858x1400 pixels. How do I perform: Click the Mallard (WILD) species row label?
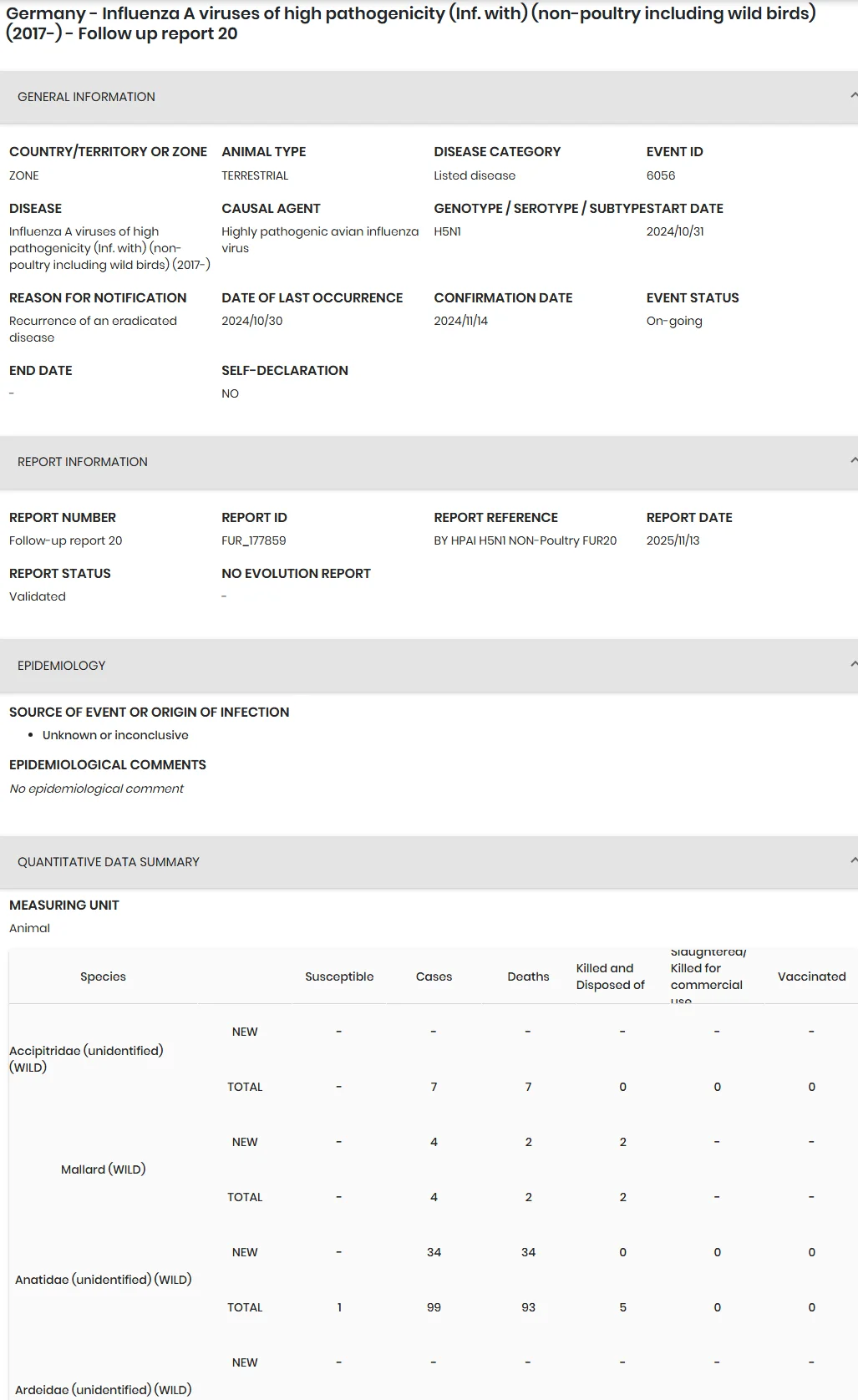click(103, 1169)
